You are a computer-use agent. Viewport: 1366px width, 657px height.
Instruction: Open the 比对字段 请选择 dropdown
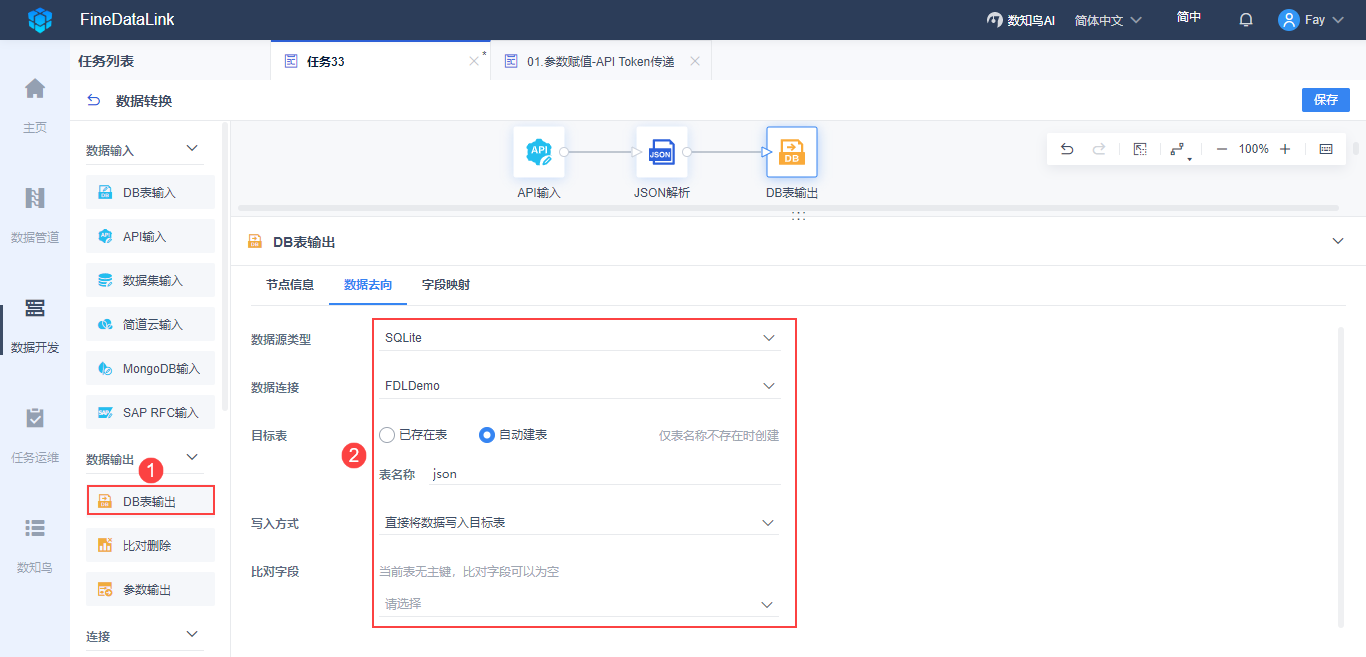(579, 604)
